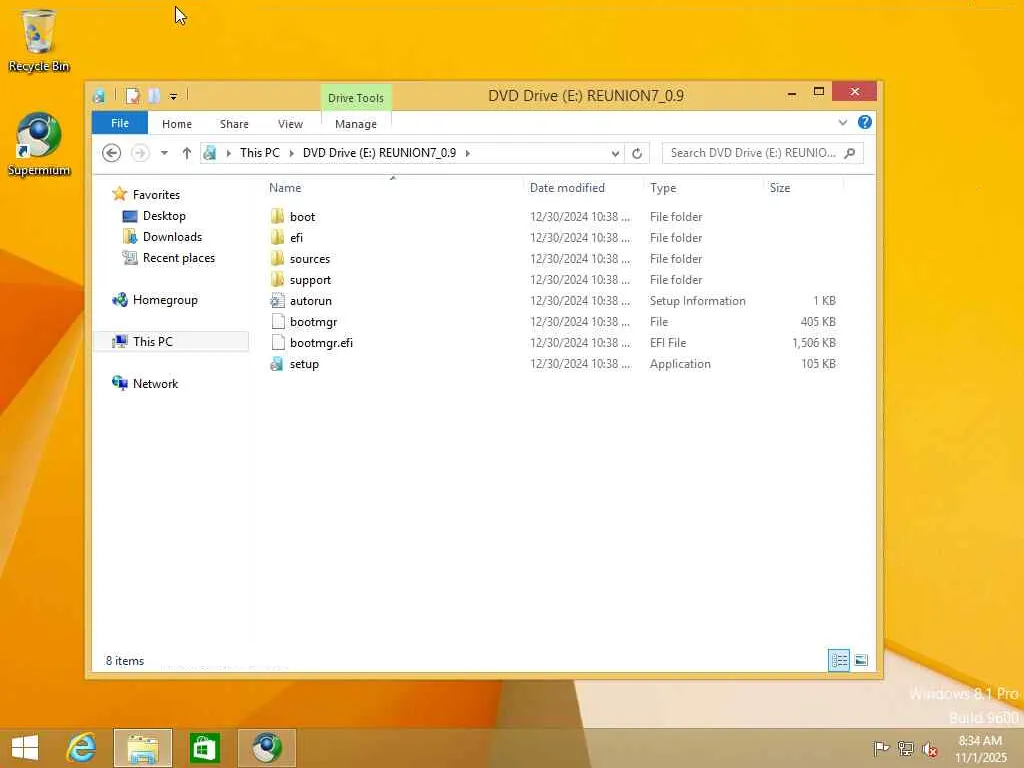Select the efi folder icon
Screen dimensions: 1024x768
tap(278, 237)
